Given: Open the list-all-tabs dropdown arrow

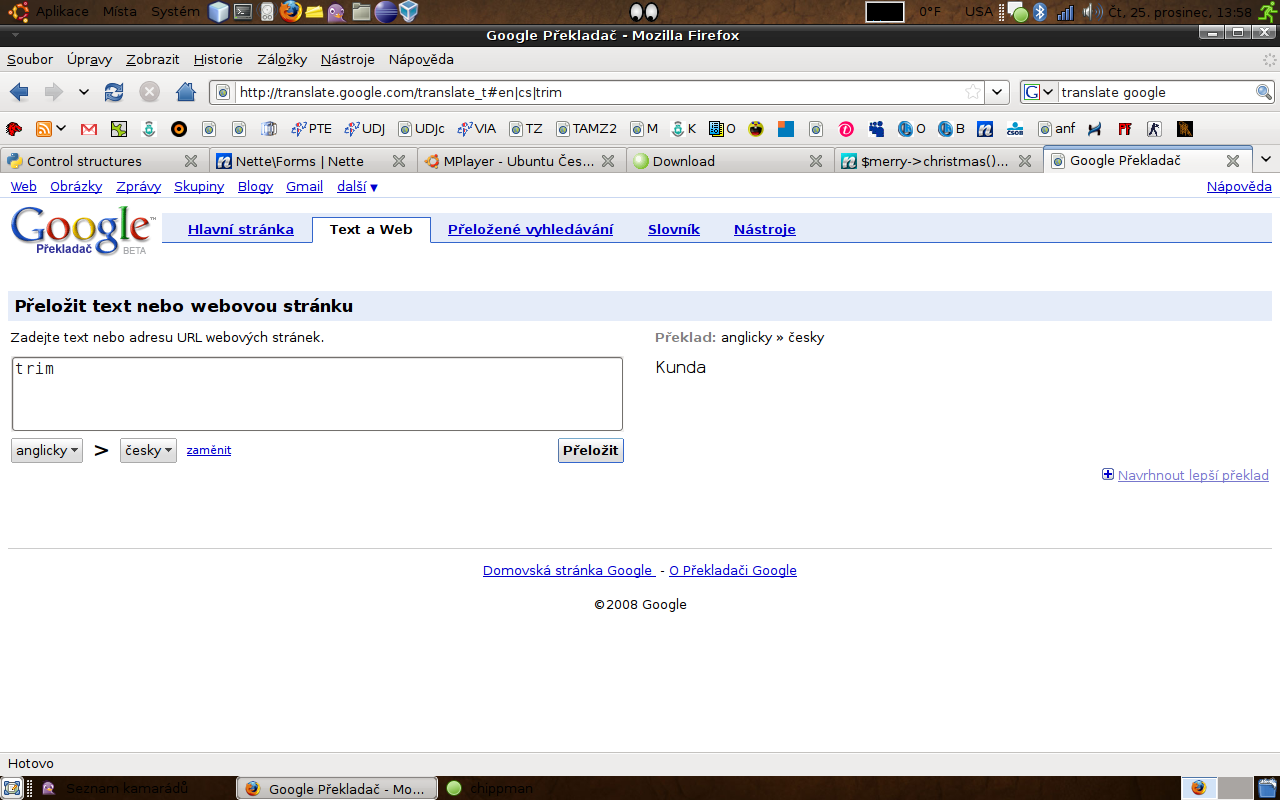Looking at the screenshot, I should tap(1266, 160).
